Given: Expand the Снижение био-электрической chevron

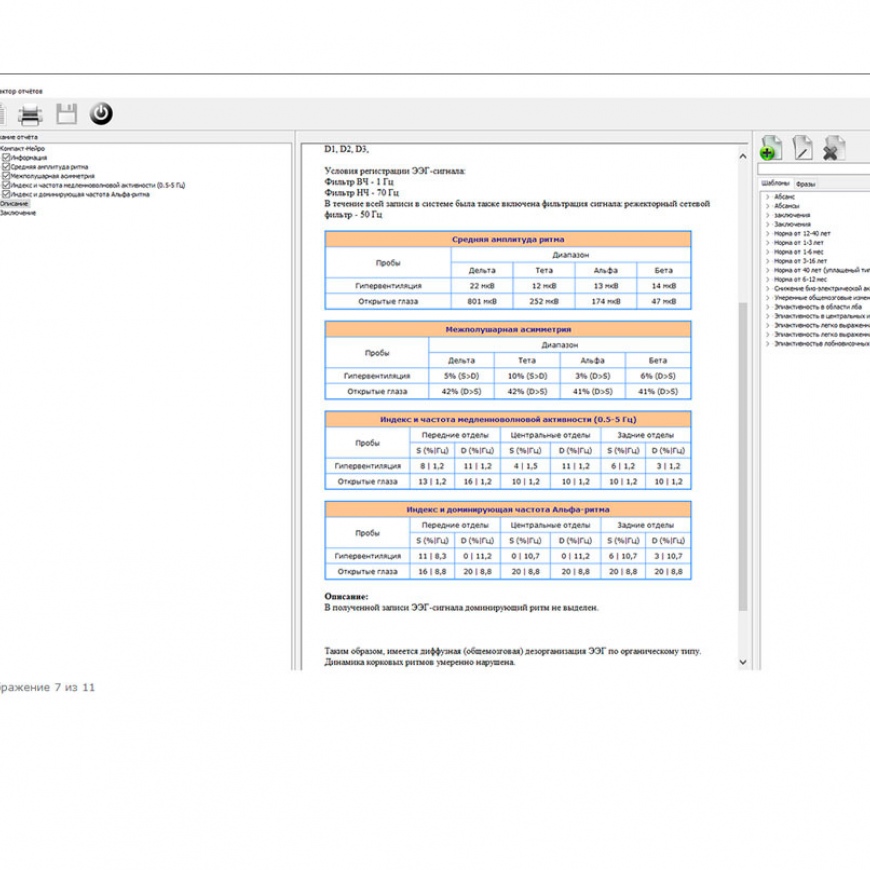Looking at the screenshot, I should tap(767, 289).
